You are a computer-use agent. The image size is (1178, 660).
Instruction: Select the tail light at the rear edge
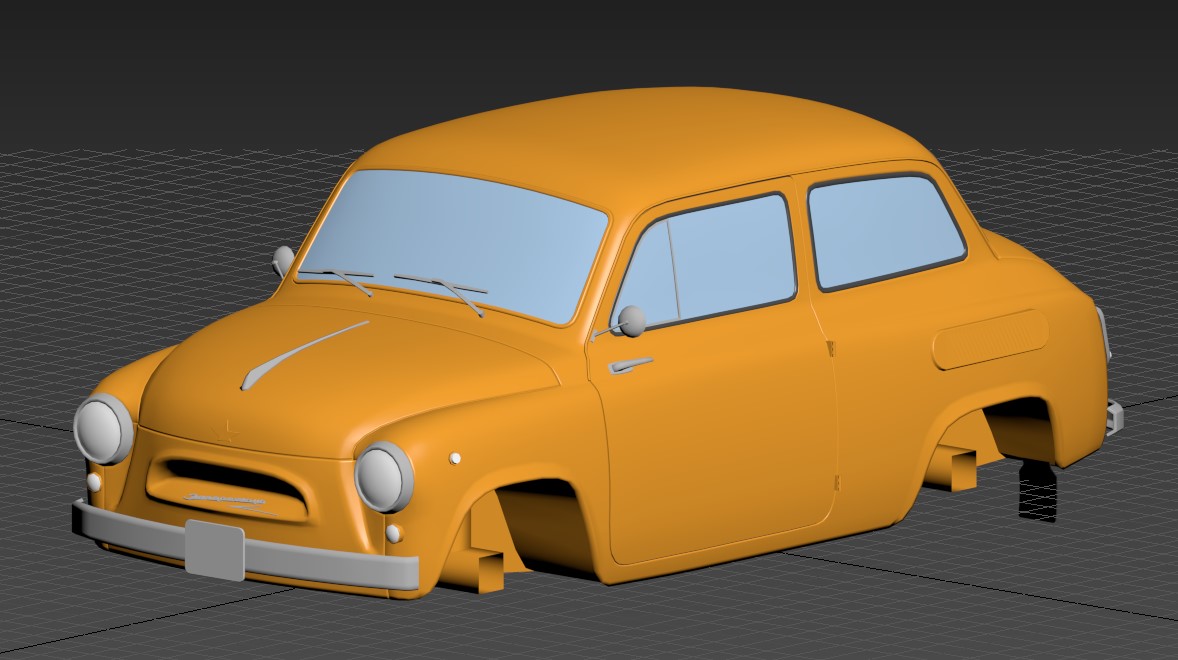1104,335
